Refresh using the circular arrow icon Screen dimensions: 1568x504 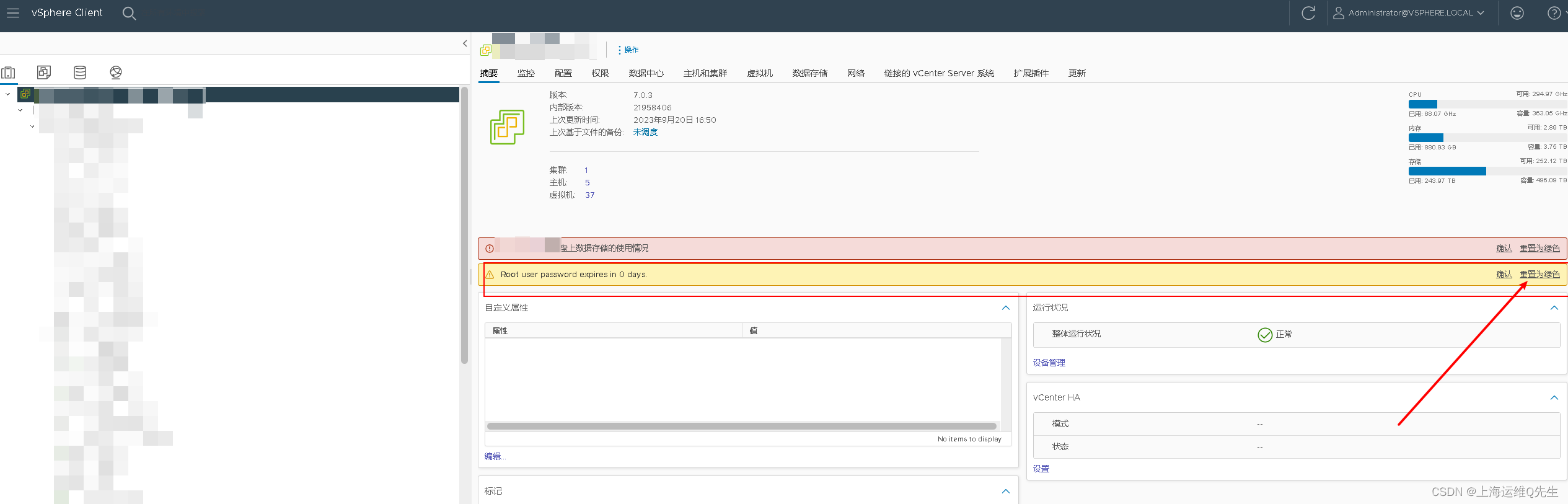[x=1308, y=13]
